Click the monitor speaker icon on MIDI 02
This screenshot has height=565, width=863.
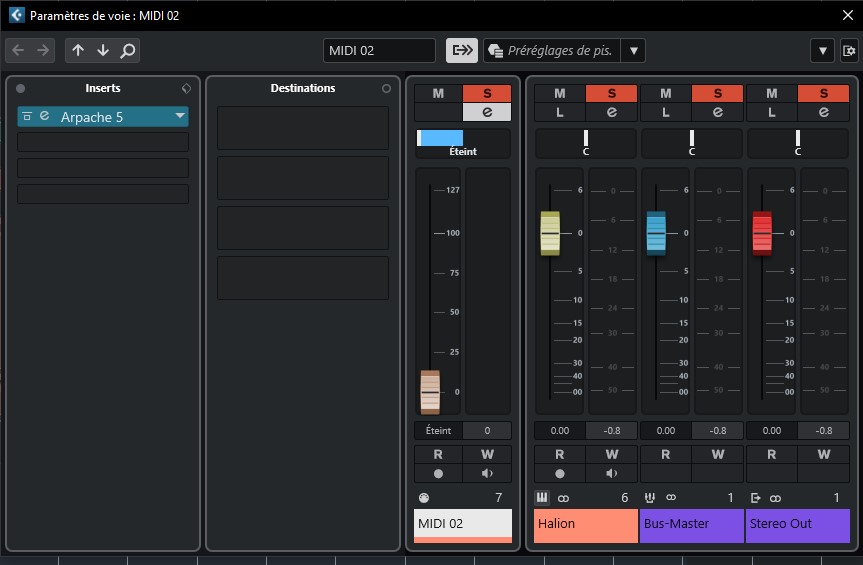487,473
